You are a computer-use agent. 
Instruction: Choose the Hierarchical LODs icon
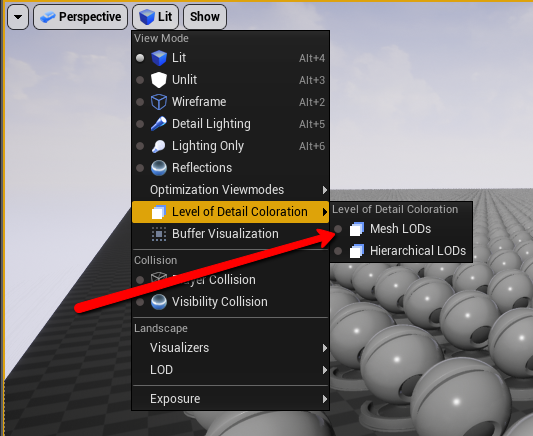click(357, 251)
